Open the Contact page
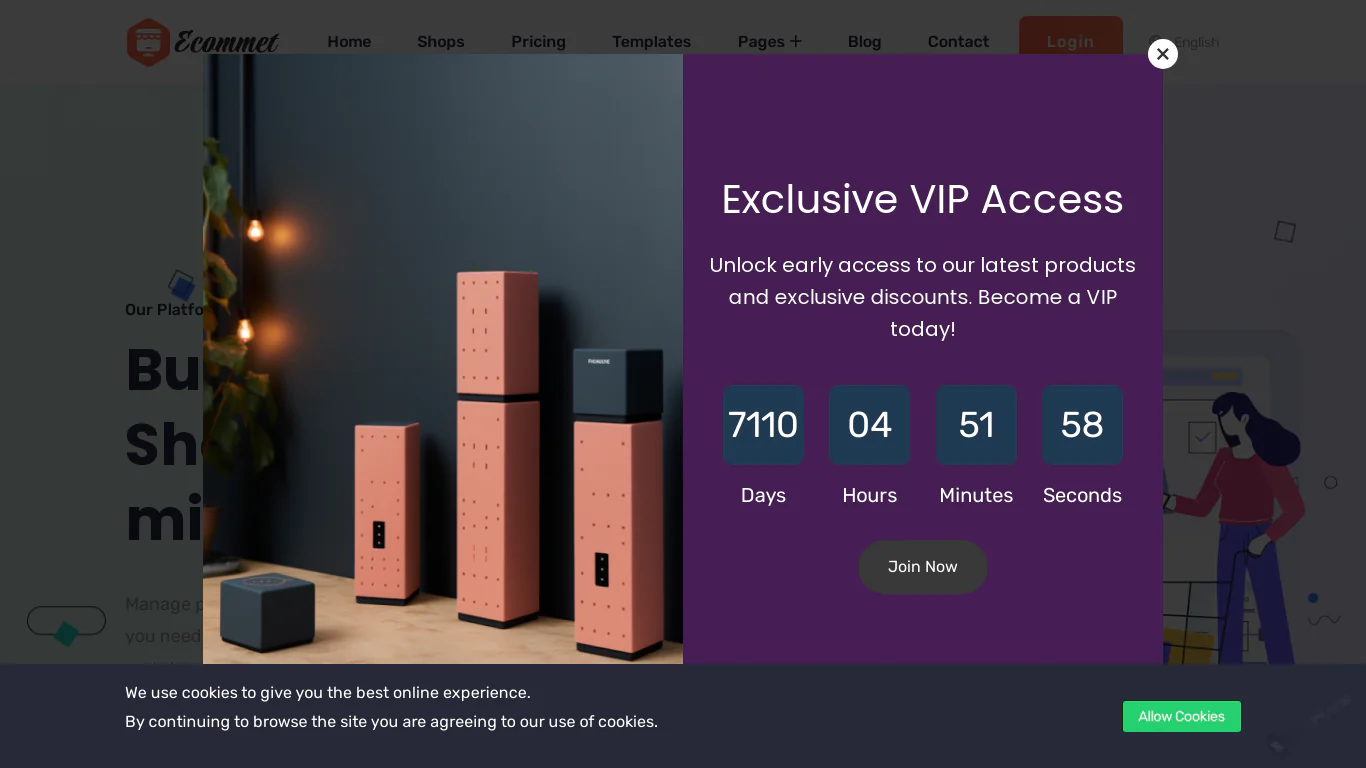 point(958,42)
